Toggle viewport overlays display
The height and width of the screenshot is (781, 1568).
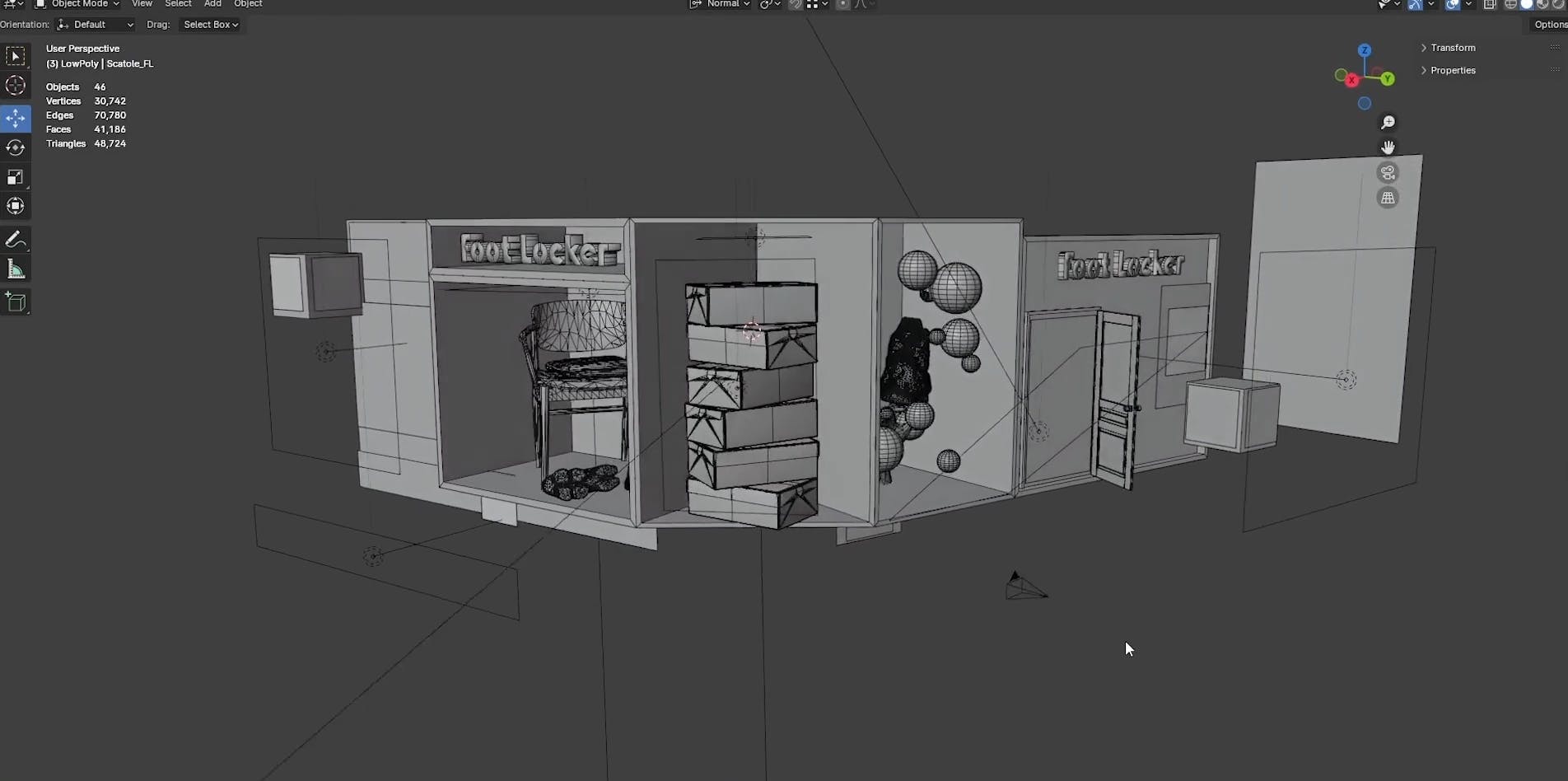(1453, 4)
